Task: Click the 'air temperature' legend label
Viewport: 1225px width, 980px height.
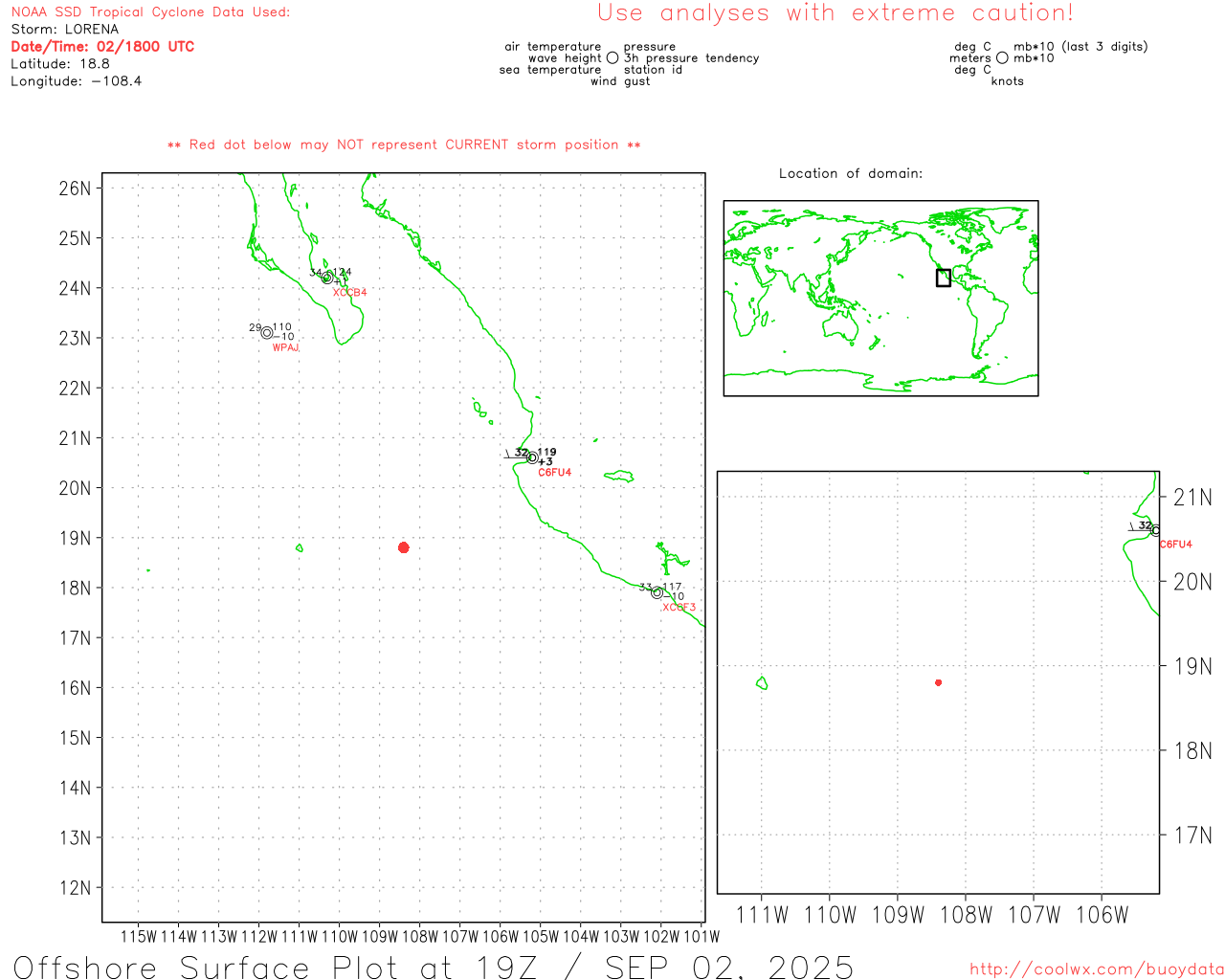Action: (553, 47)
